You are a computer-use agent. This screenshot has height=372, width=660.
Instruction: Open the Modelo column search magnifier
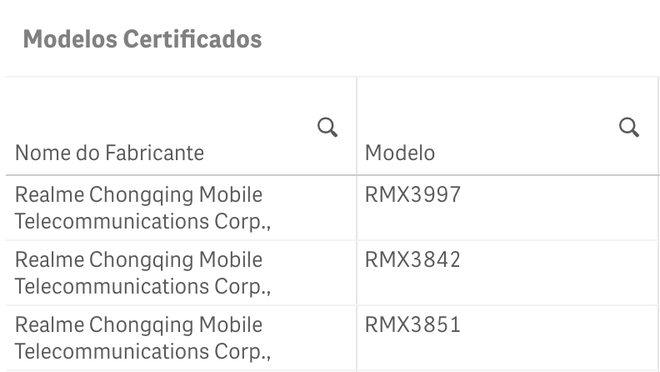629,127
